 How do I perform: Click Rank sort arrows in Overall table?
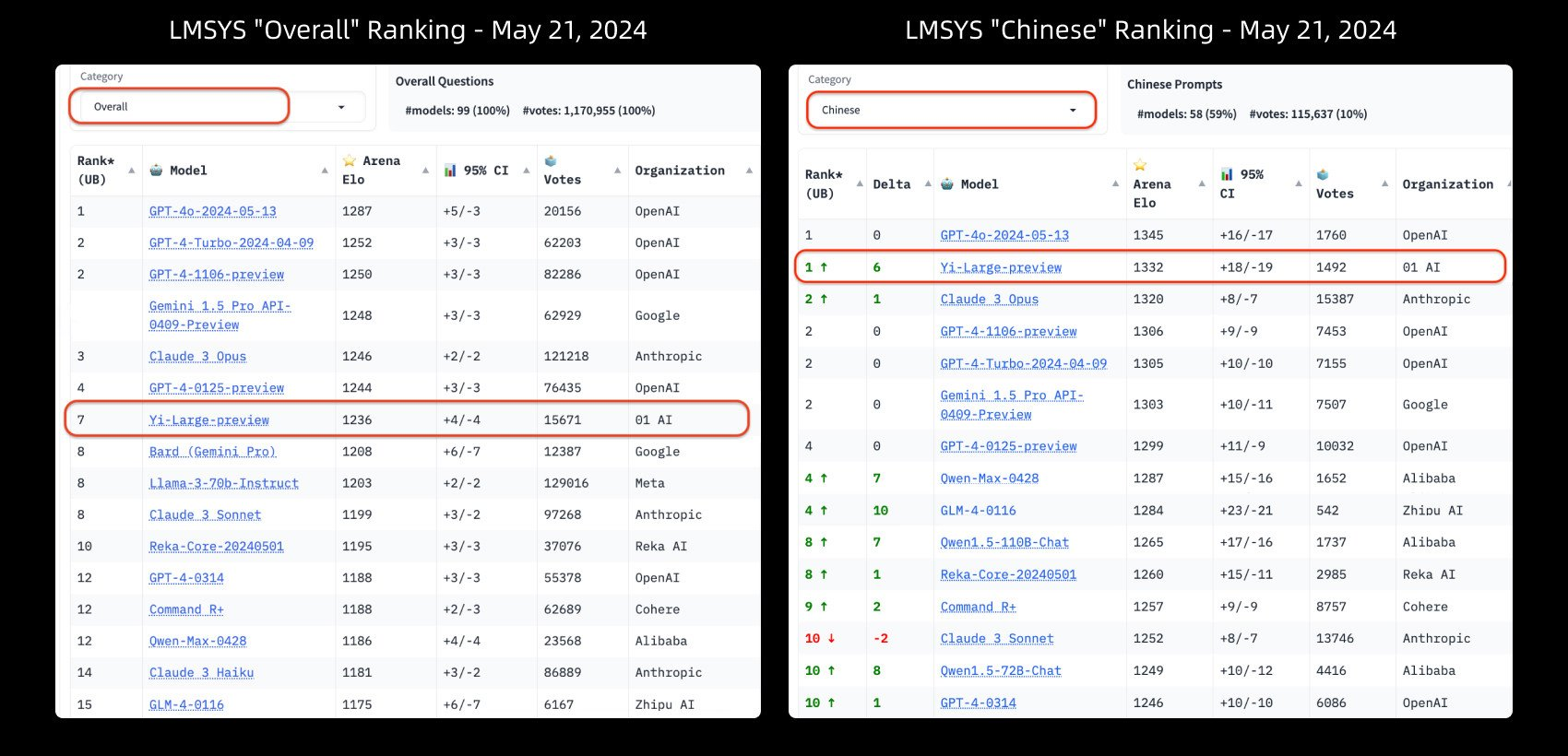tap(131, 171)
